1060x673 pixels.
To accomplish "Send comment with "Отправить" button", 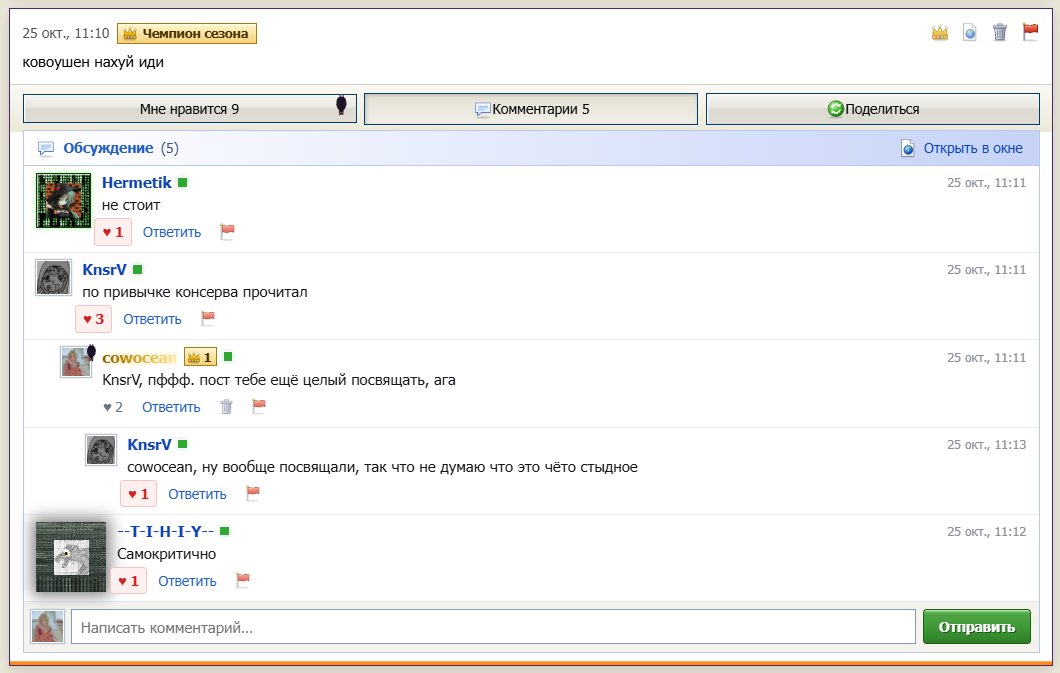I will [x=977, y=627].
